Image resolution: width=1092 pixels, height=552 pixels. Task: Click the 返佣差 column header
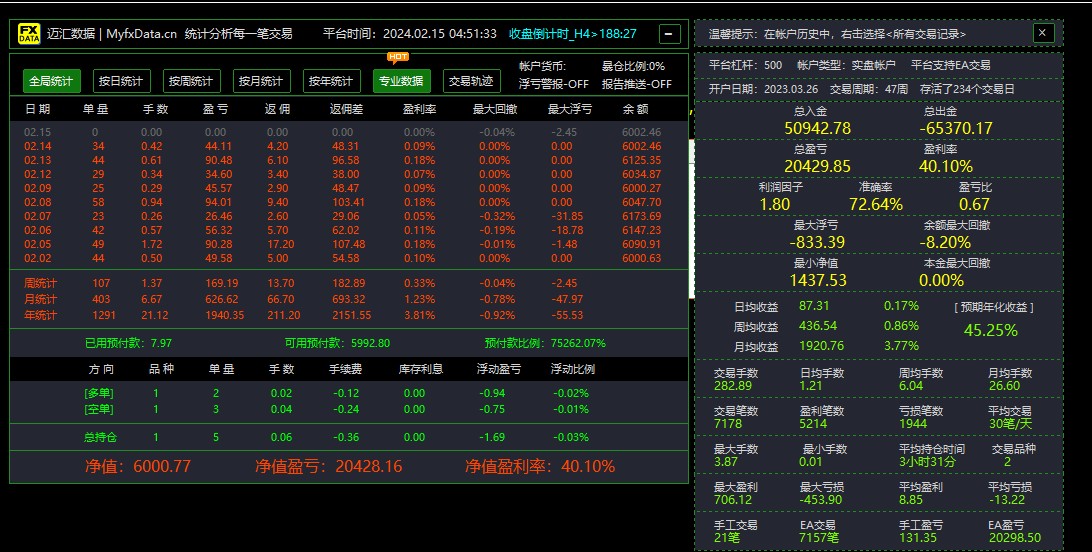[347, 109]
